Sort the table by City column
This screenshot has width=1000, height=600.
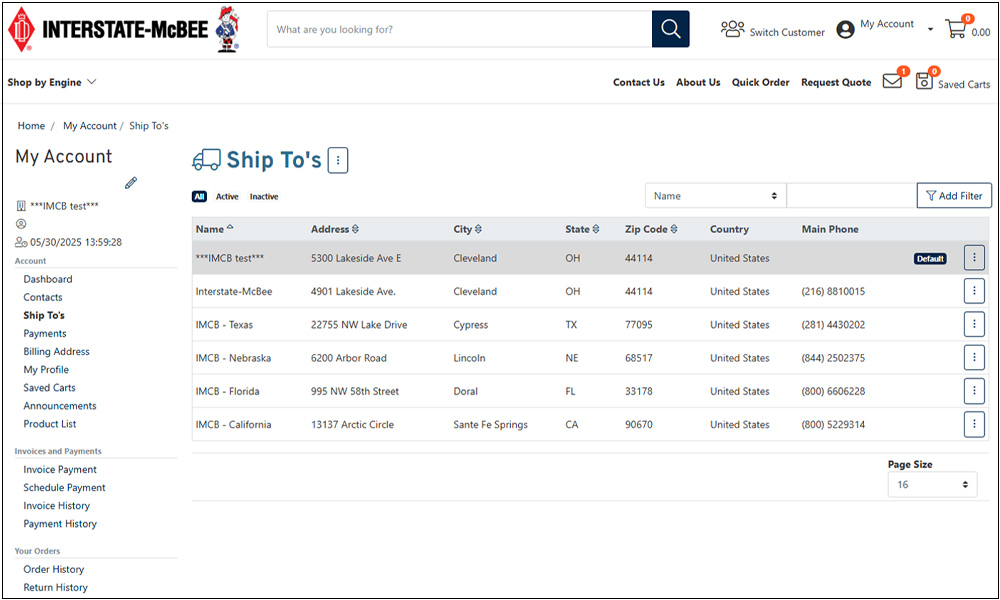tap(467, 229)
